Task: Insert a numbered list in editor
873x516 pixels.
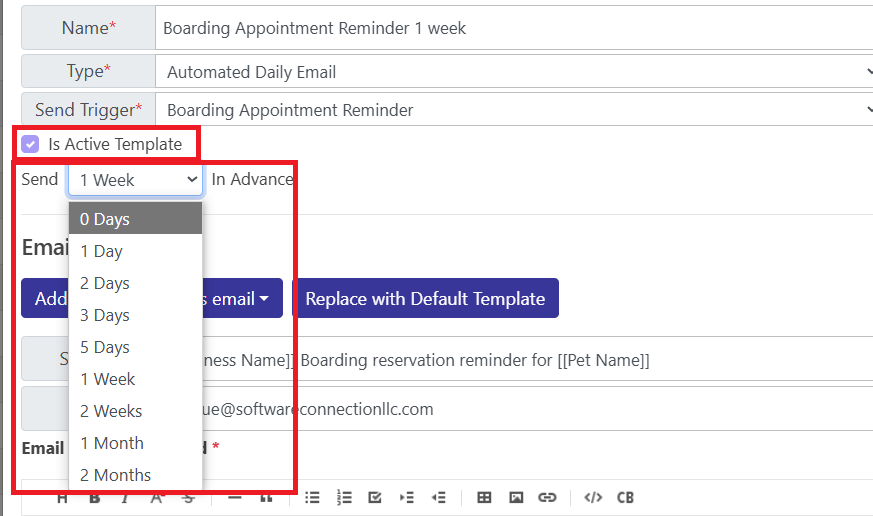Action: 344,497
